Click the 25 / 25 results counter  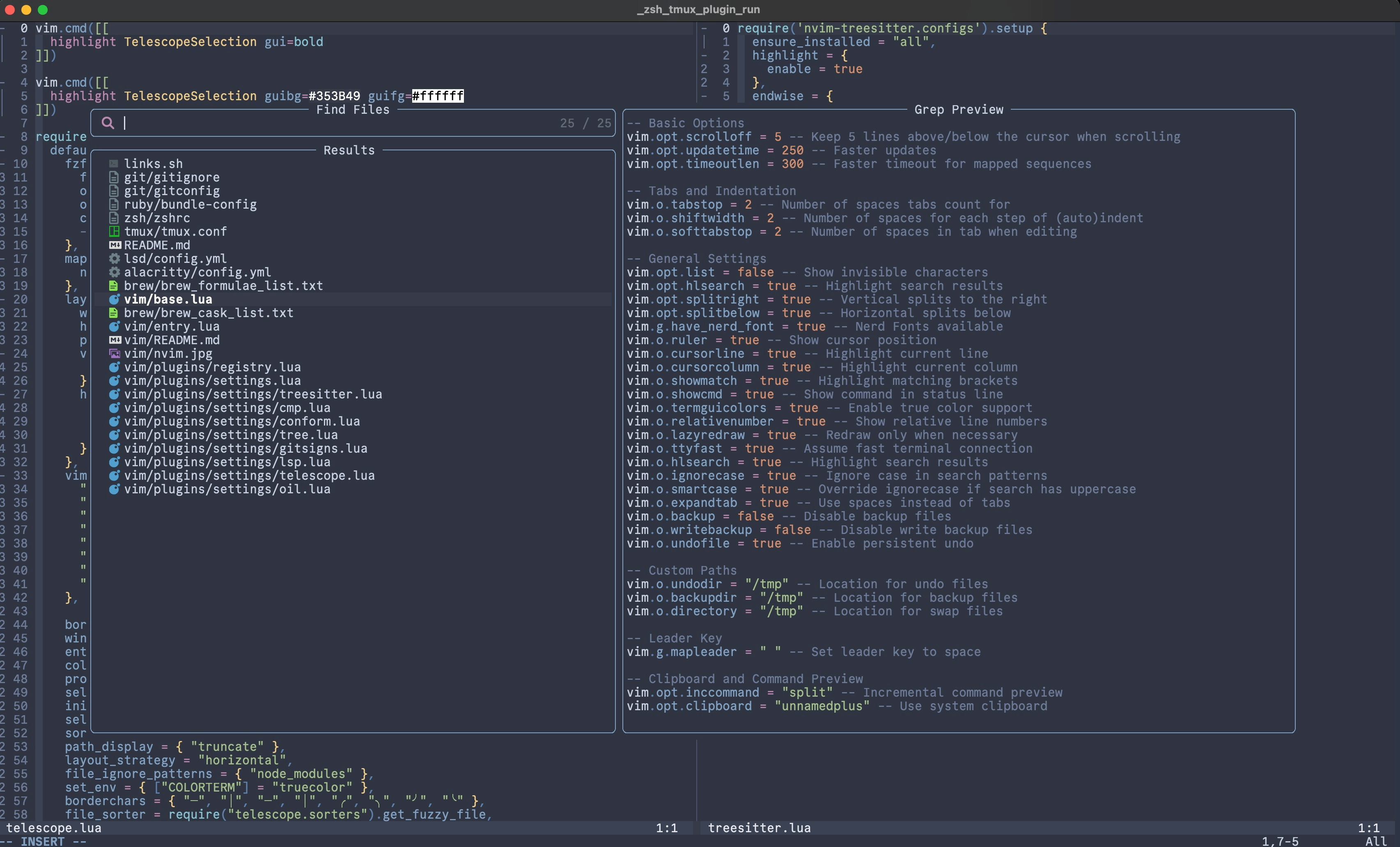[585, 123]
